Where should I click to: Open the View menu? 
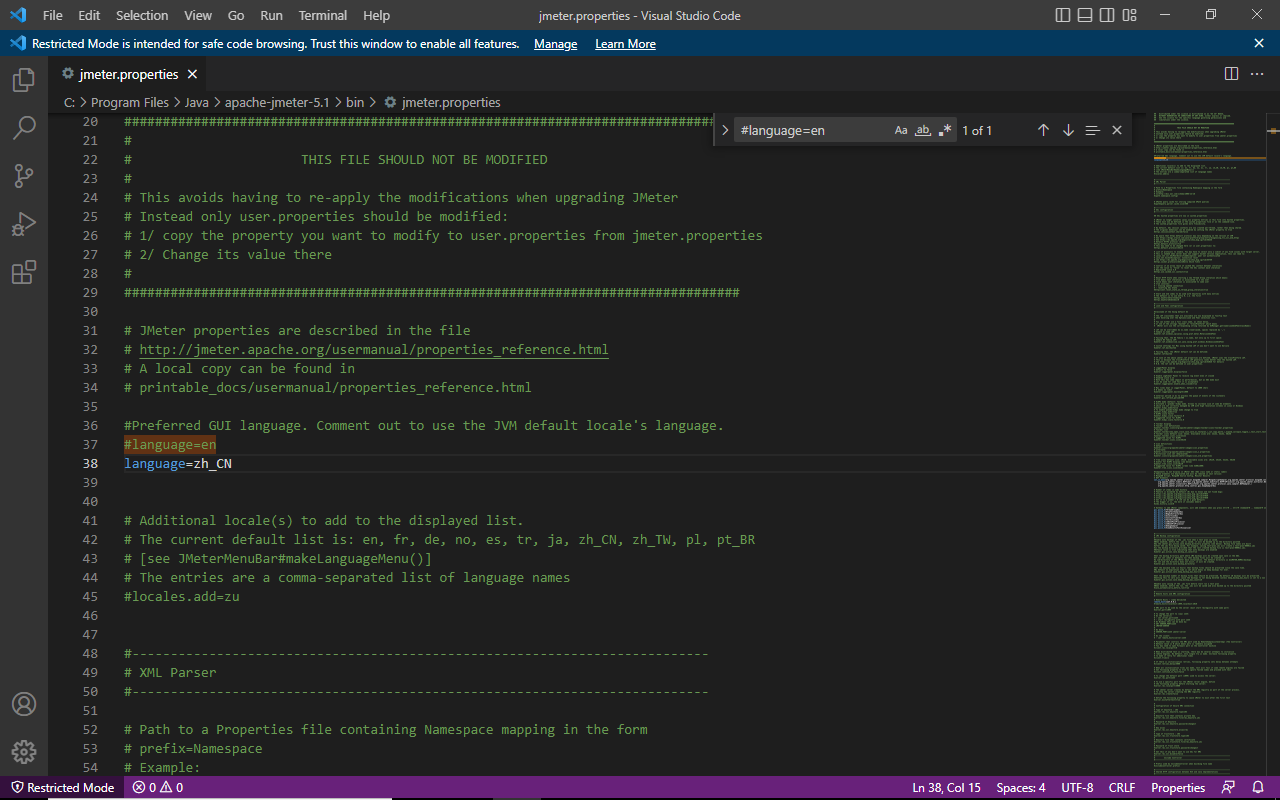(198, 15)
